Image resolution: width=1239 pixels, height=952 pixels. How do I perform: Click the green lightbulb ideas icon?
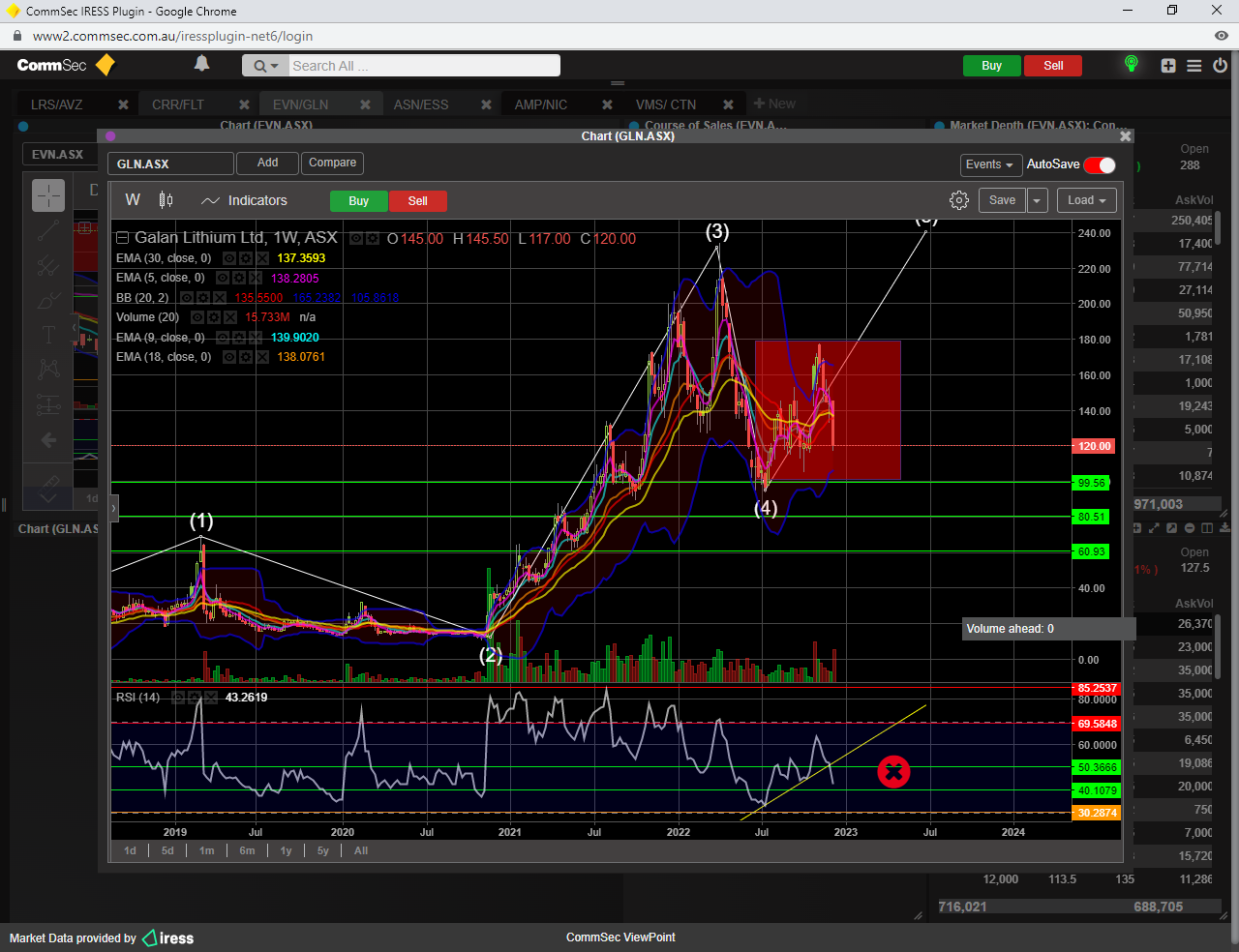click(x=1131, y=65)
